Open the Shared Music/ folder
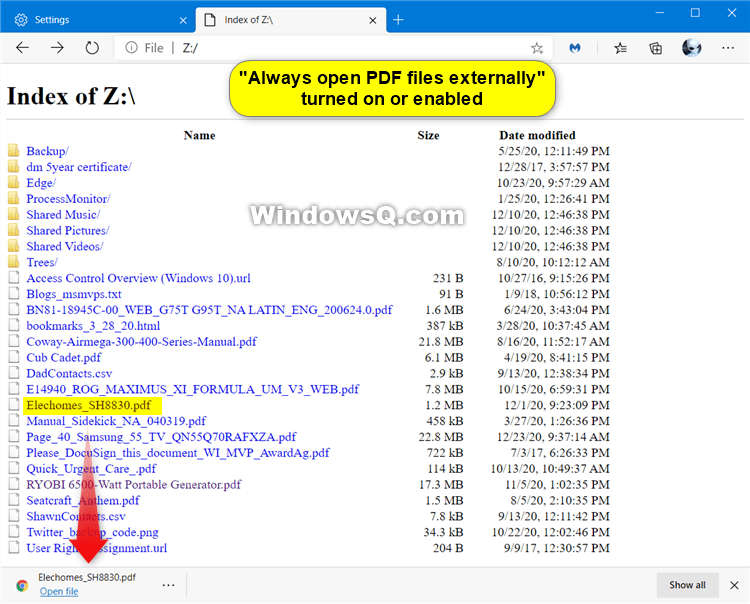The width and height of the screenshot is (750, 604). (x=63, y=214)
